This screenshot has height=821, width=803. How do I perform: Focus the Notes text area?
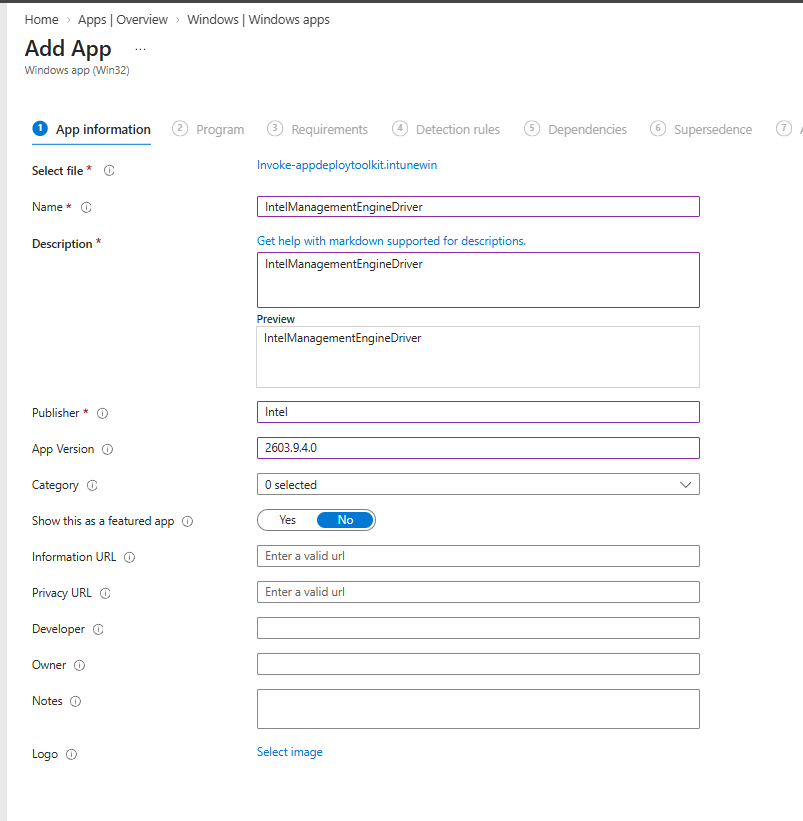click(478, 709)
